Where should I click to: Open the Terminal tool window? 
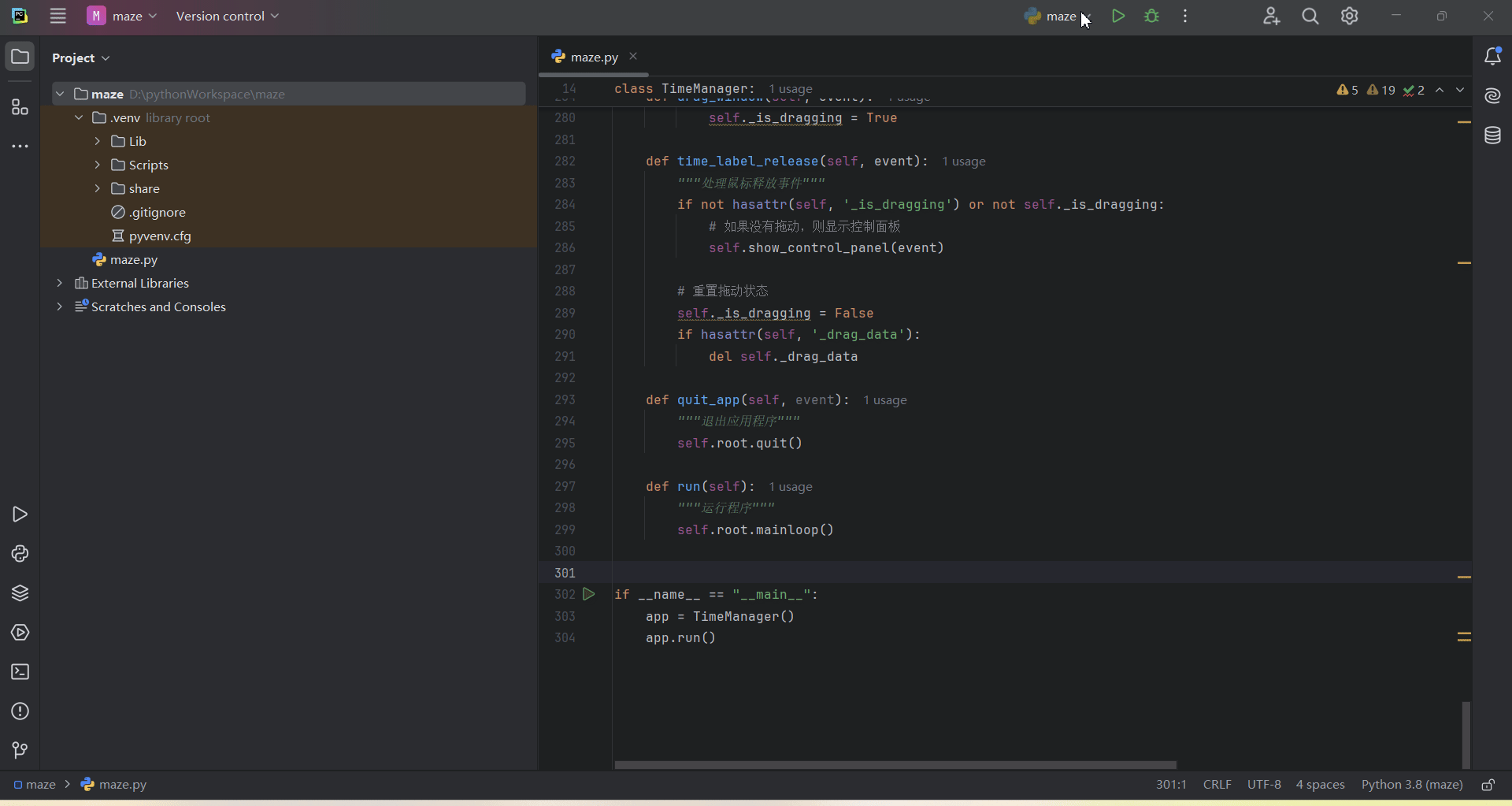point(20,671)
